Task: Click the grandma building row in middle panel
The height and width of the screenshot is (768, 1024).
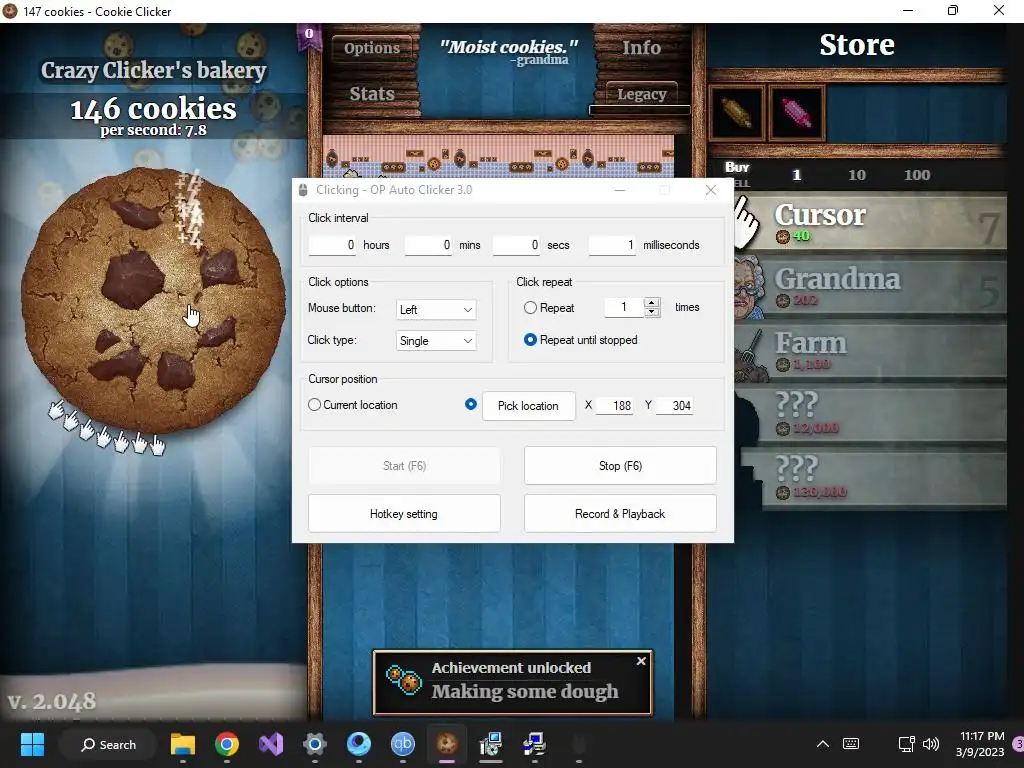Action: [x=498, y=157]
